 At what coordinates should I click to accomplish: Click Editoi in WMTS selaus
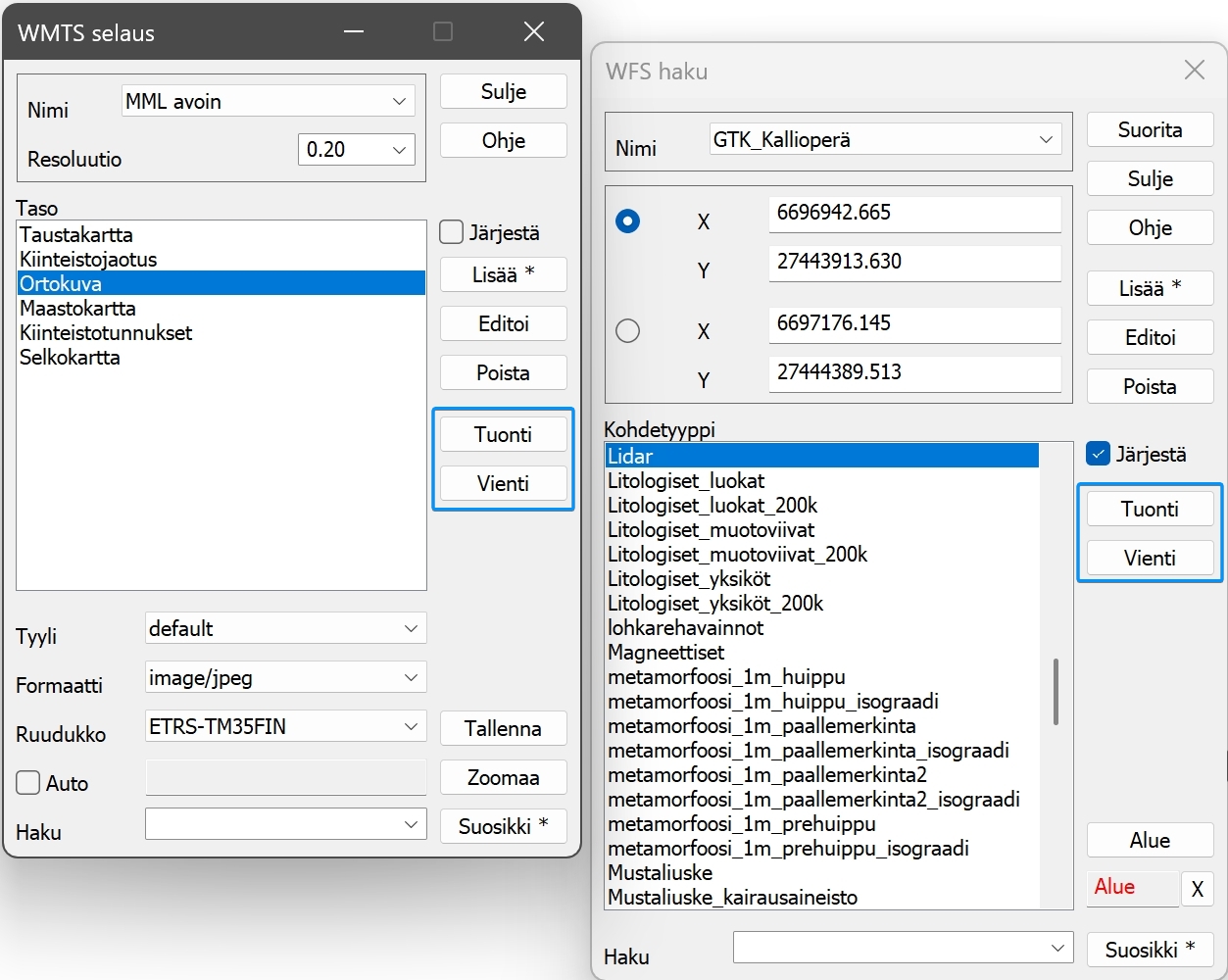pyautogui.click(x=504, y=323)
